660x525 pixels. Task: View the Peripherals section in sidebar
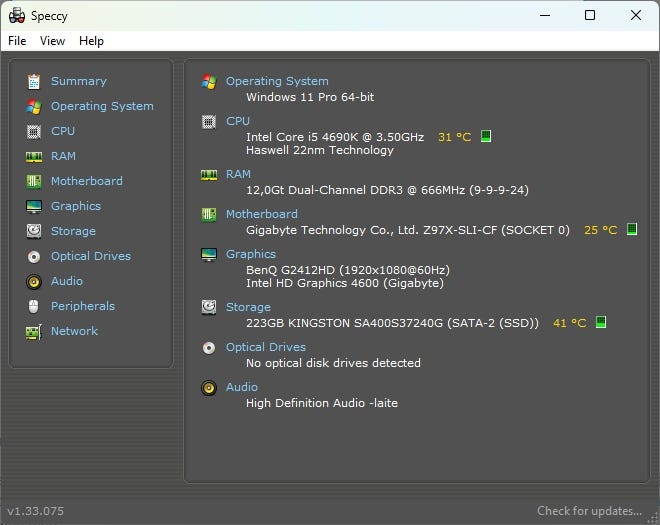coord(83,306)
